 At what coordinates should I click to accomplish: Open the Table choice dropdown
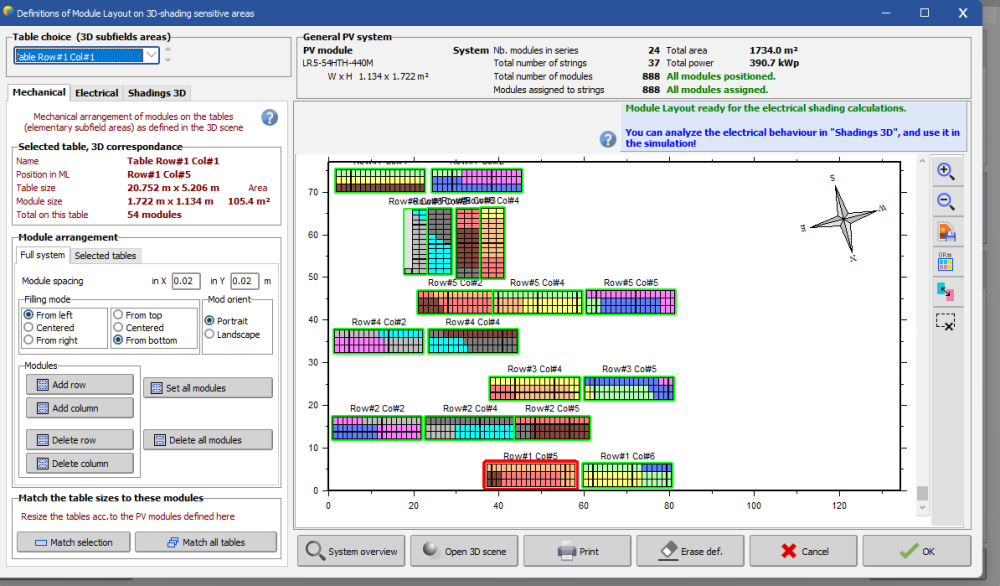tap(151, 56)
